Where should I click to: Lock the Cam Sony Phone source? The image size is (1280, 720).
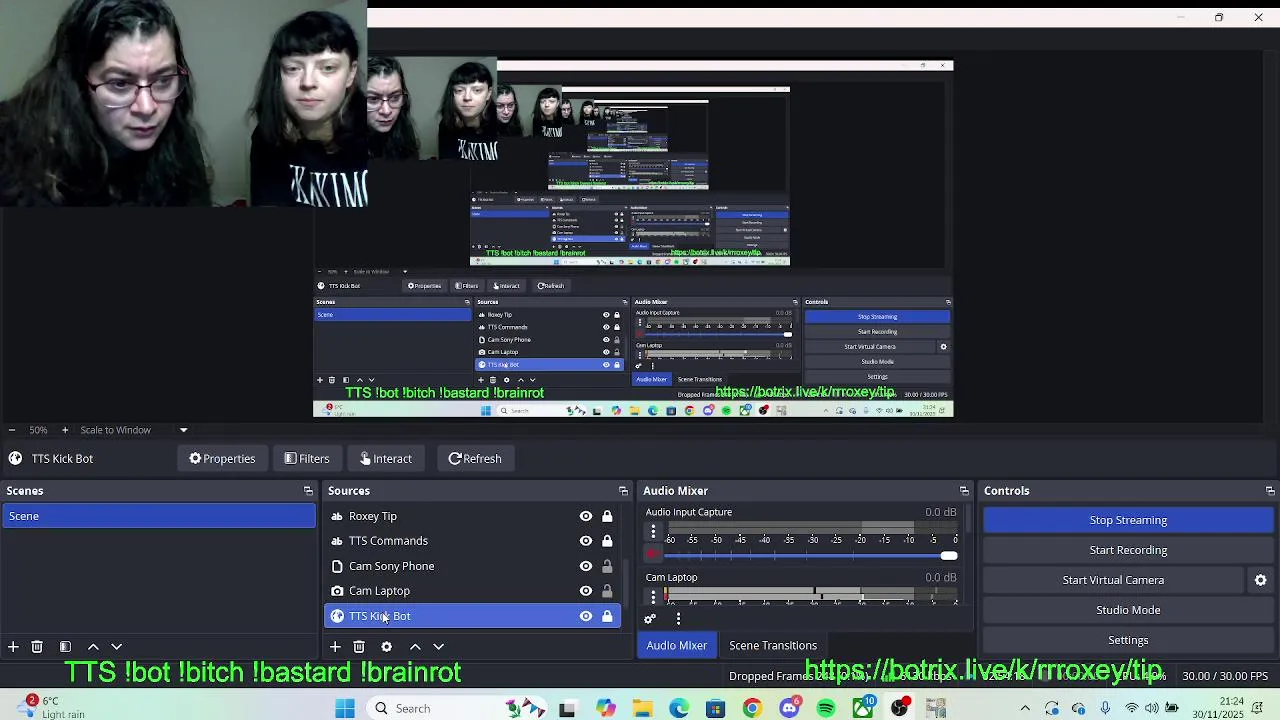(607, 566)
